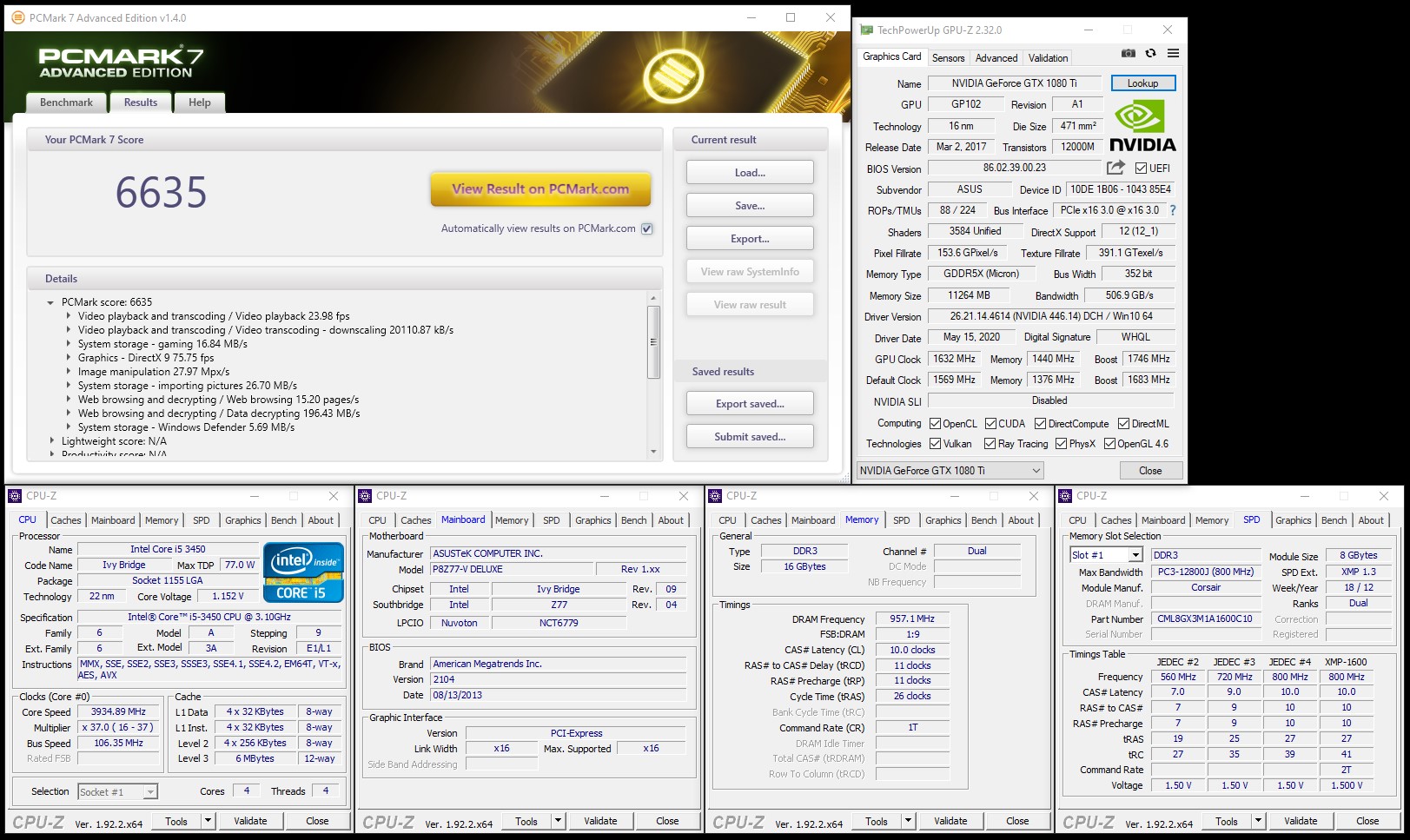This screenshot has height=840, width=1410.
Task: Click the NVIDIA logo in GPU-Z
Action: [x=1142, y=127]
